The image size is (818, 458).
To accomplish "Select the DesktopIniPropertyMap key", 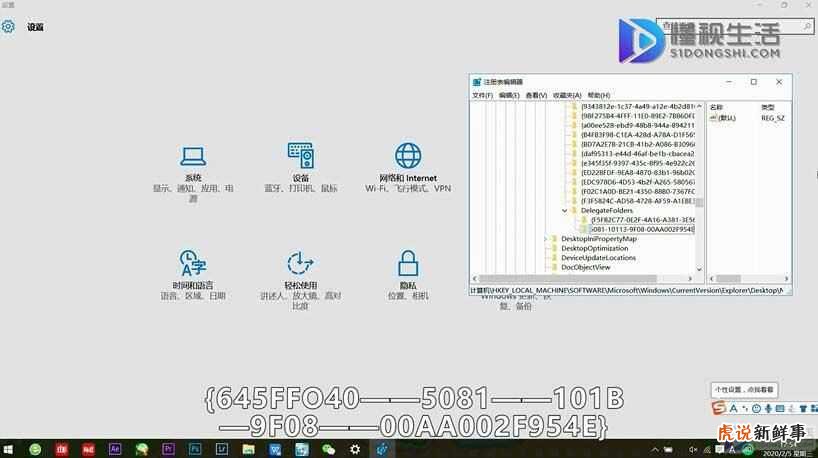I will coord(599,238).
